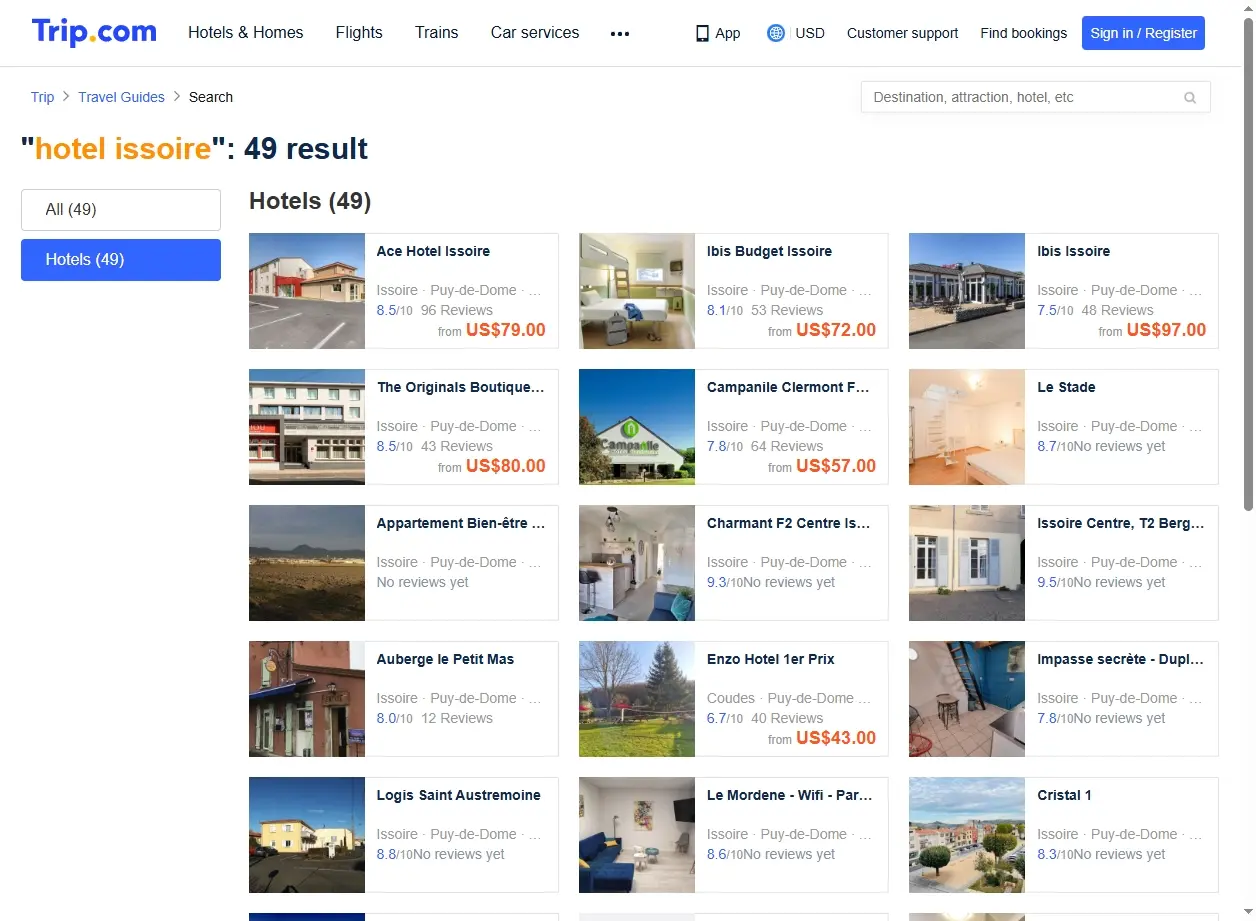Open Le Stade hotel photo
This screenshot has width=1256, height=921.
967,427
